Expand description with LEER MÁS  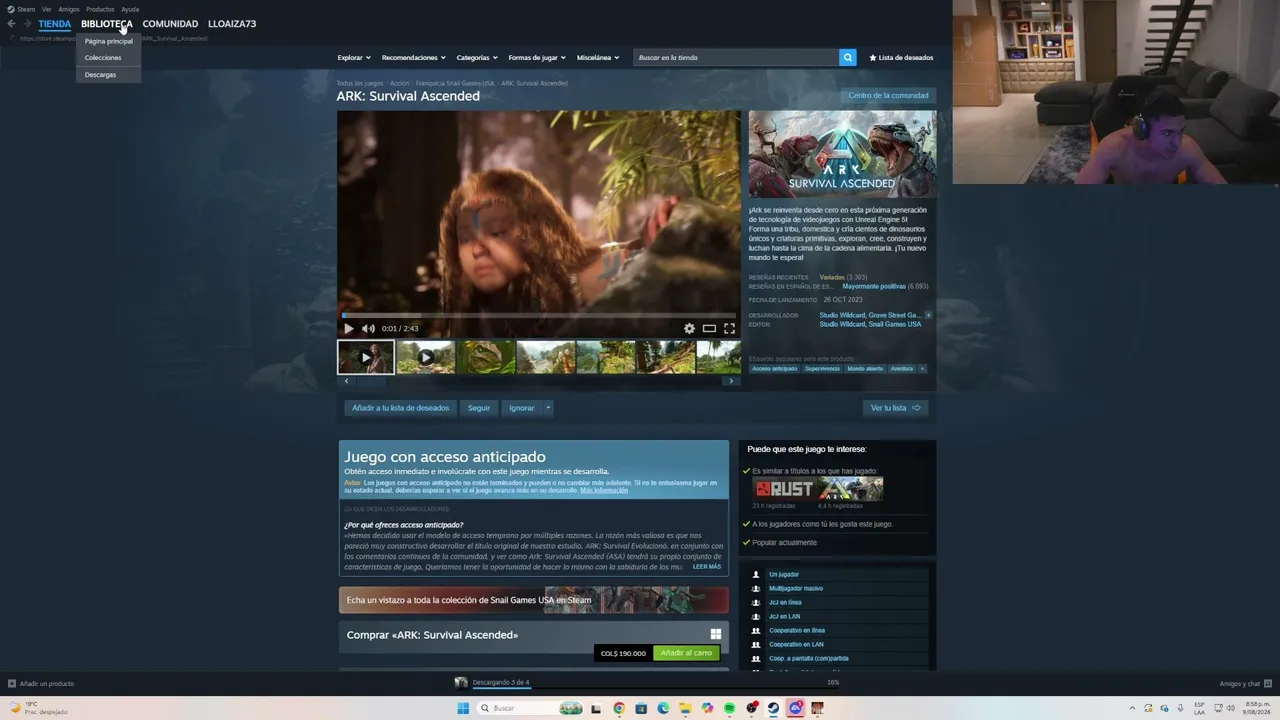click(707, 566)
